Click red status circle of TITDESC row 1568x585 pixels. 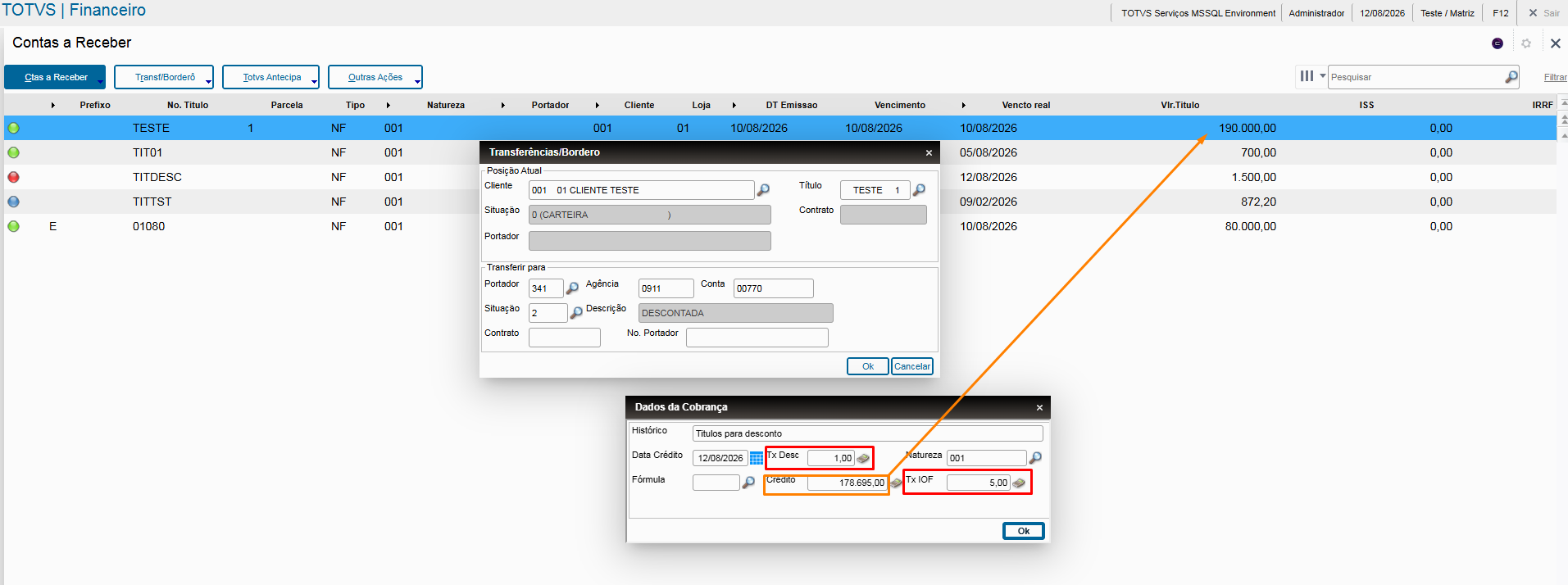point(13,177)
